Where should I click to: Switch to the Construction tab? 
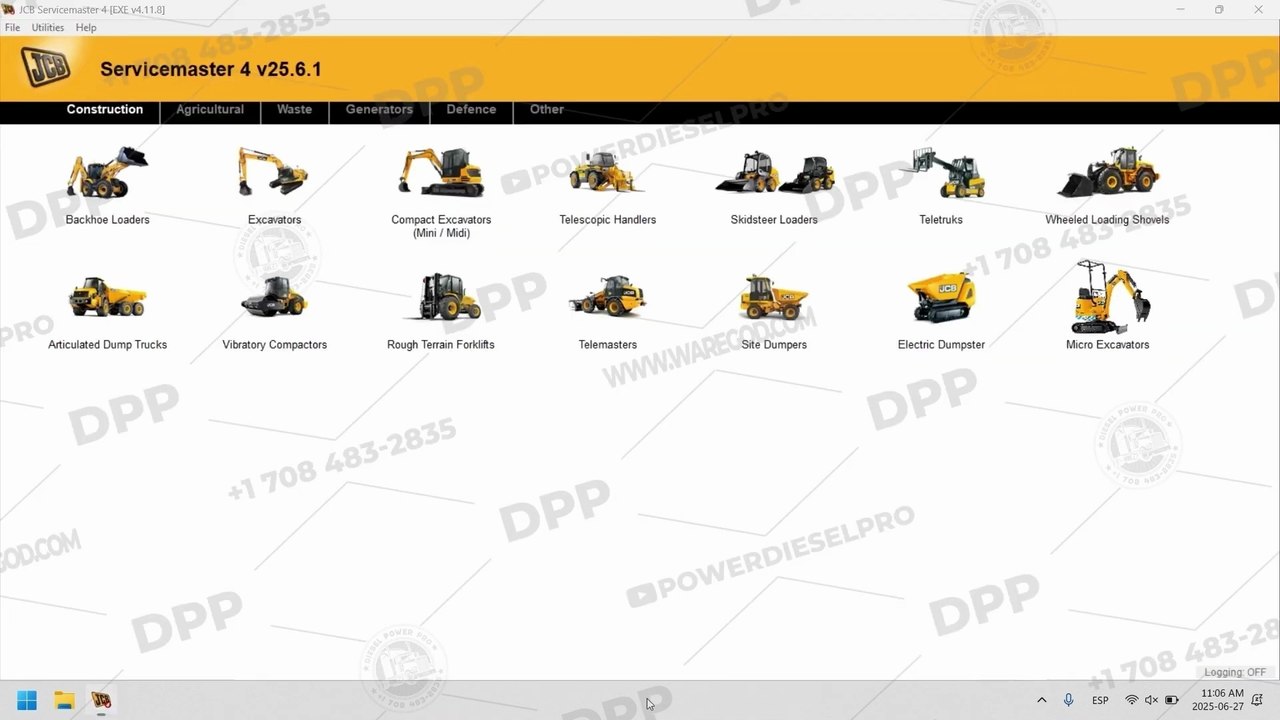coord(105,110)
